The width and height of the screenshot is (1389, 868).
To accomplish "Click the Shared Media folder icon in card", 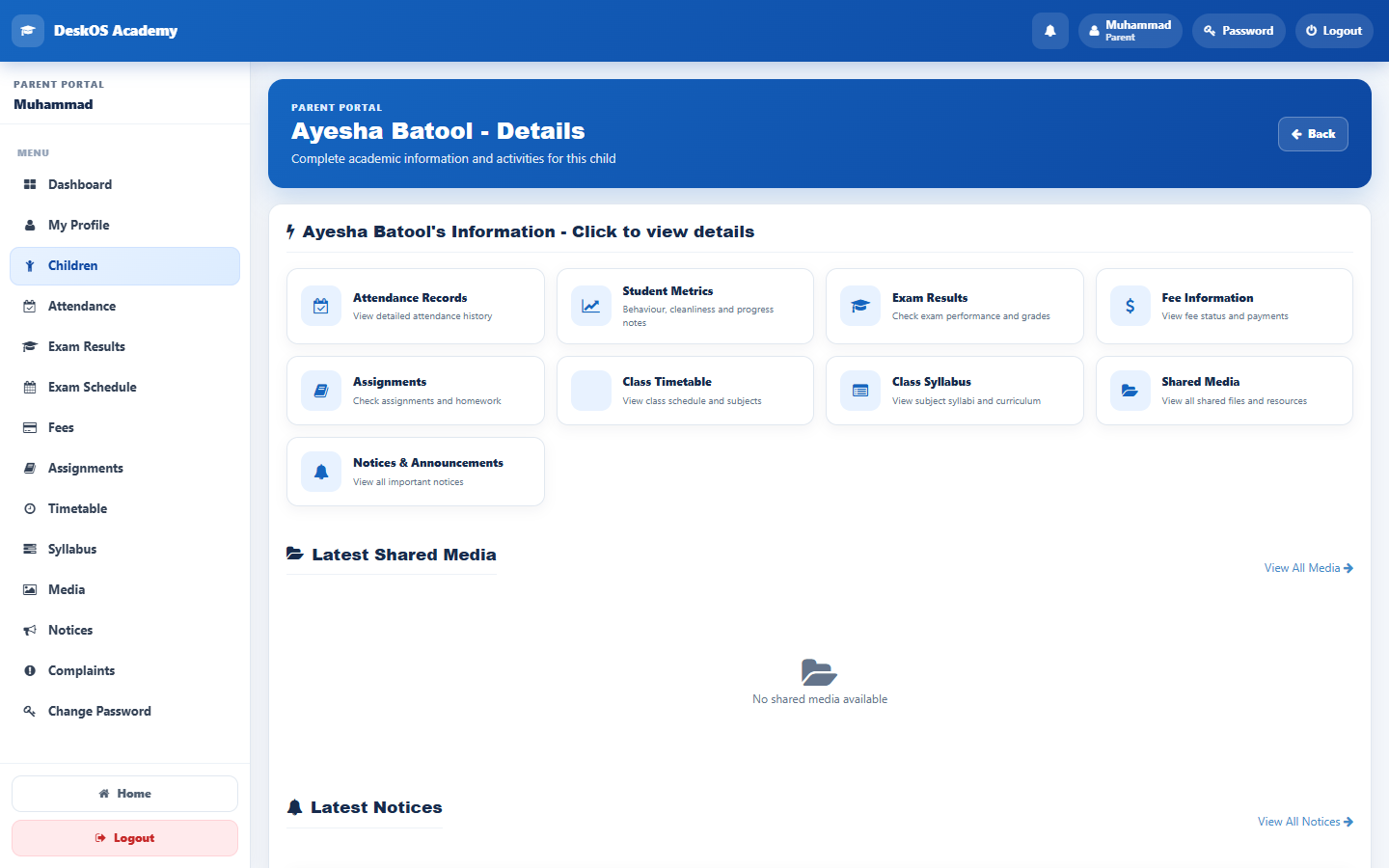I will (1130, 391).
